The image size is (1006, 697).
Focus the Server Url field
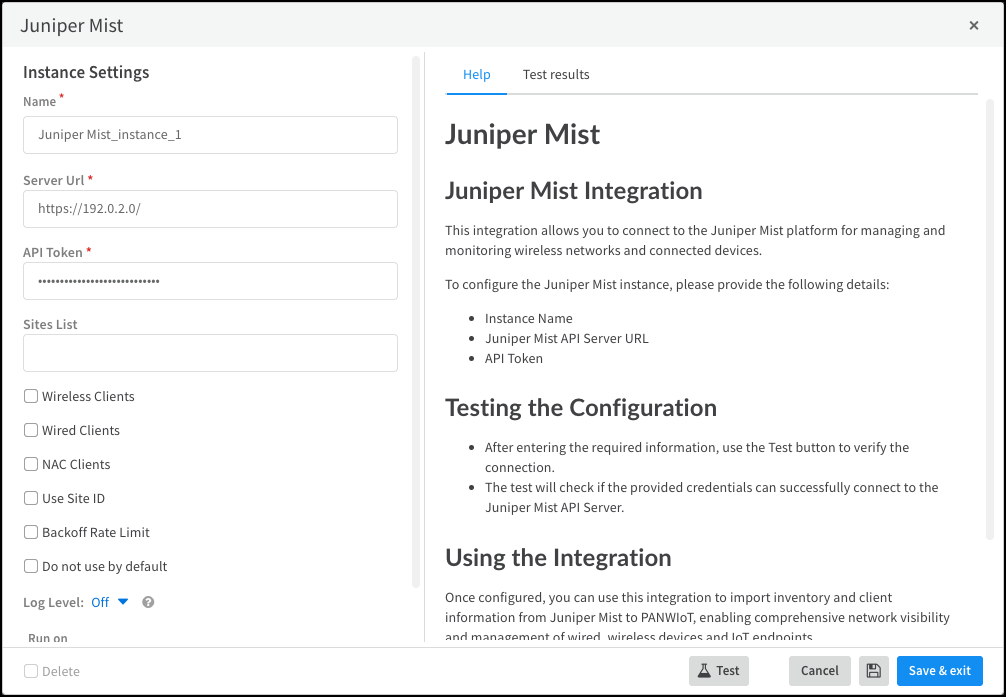[x=210, y=209]
